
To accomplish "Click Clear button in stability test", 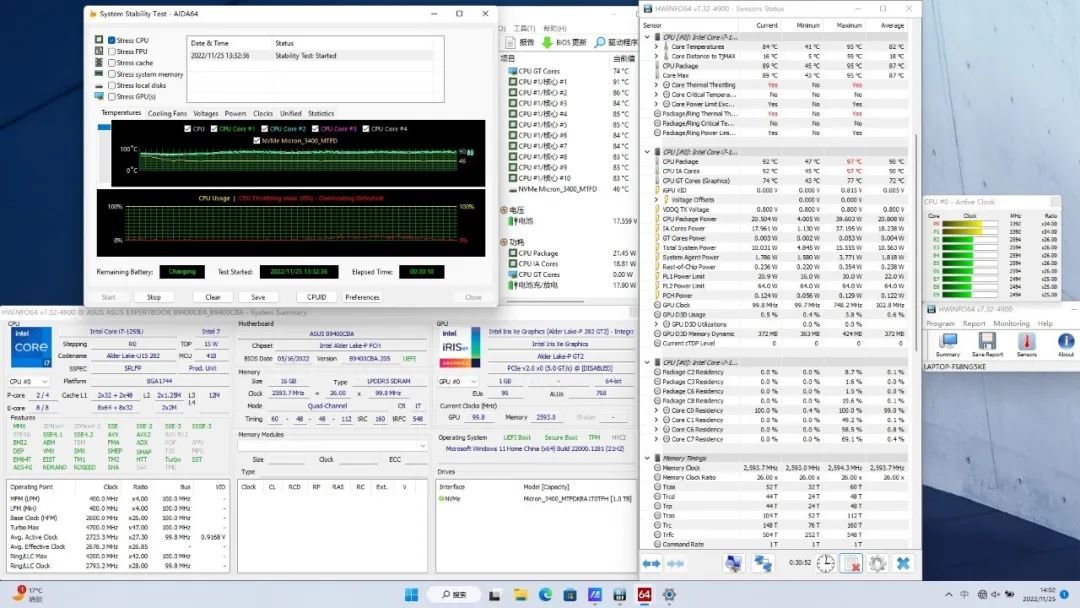I will coord(213,297).
